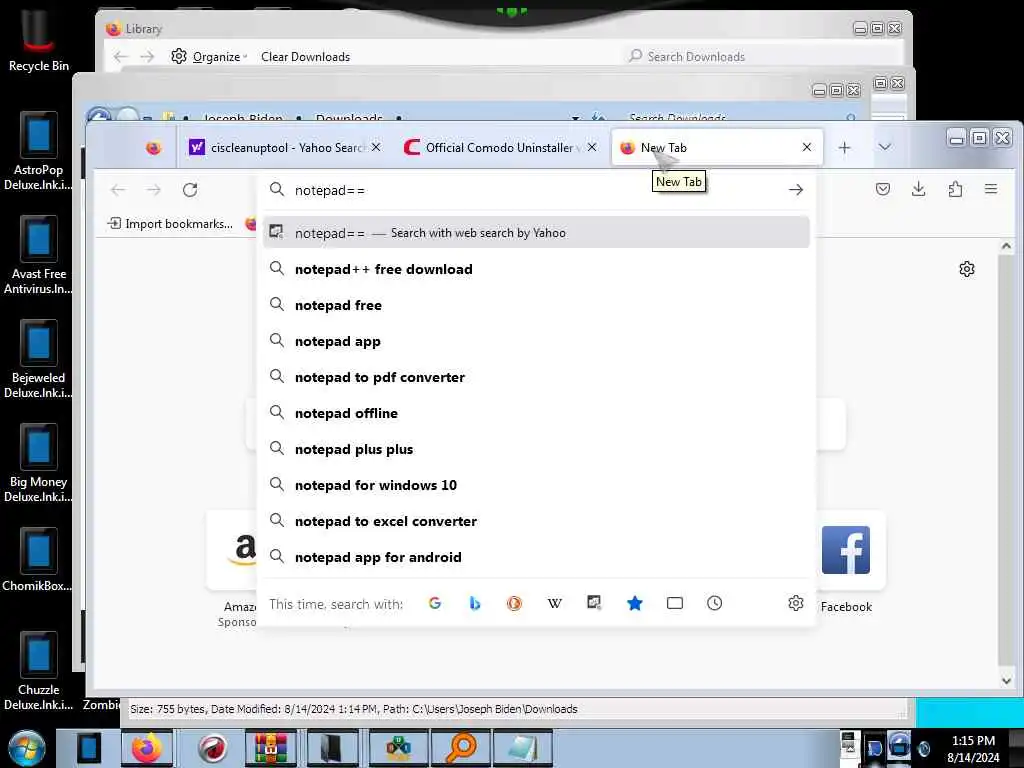Select the Chuzzle Deluxe desktop shortcut

[x=38, y=671]
